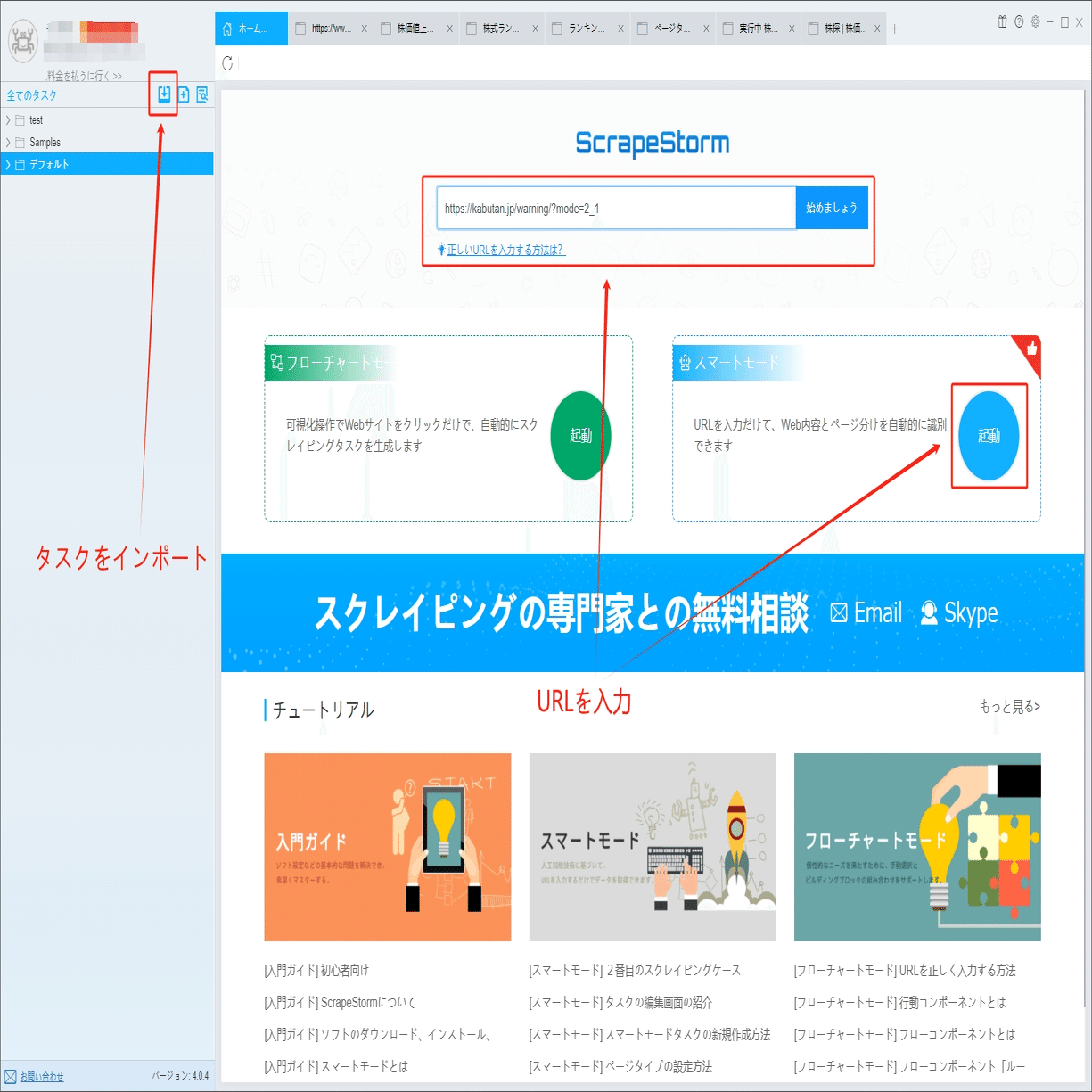This screenshot has height=1092, width=1092.
Task: Click もっと見る> tutorials link
Action: click(1010, 707)
